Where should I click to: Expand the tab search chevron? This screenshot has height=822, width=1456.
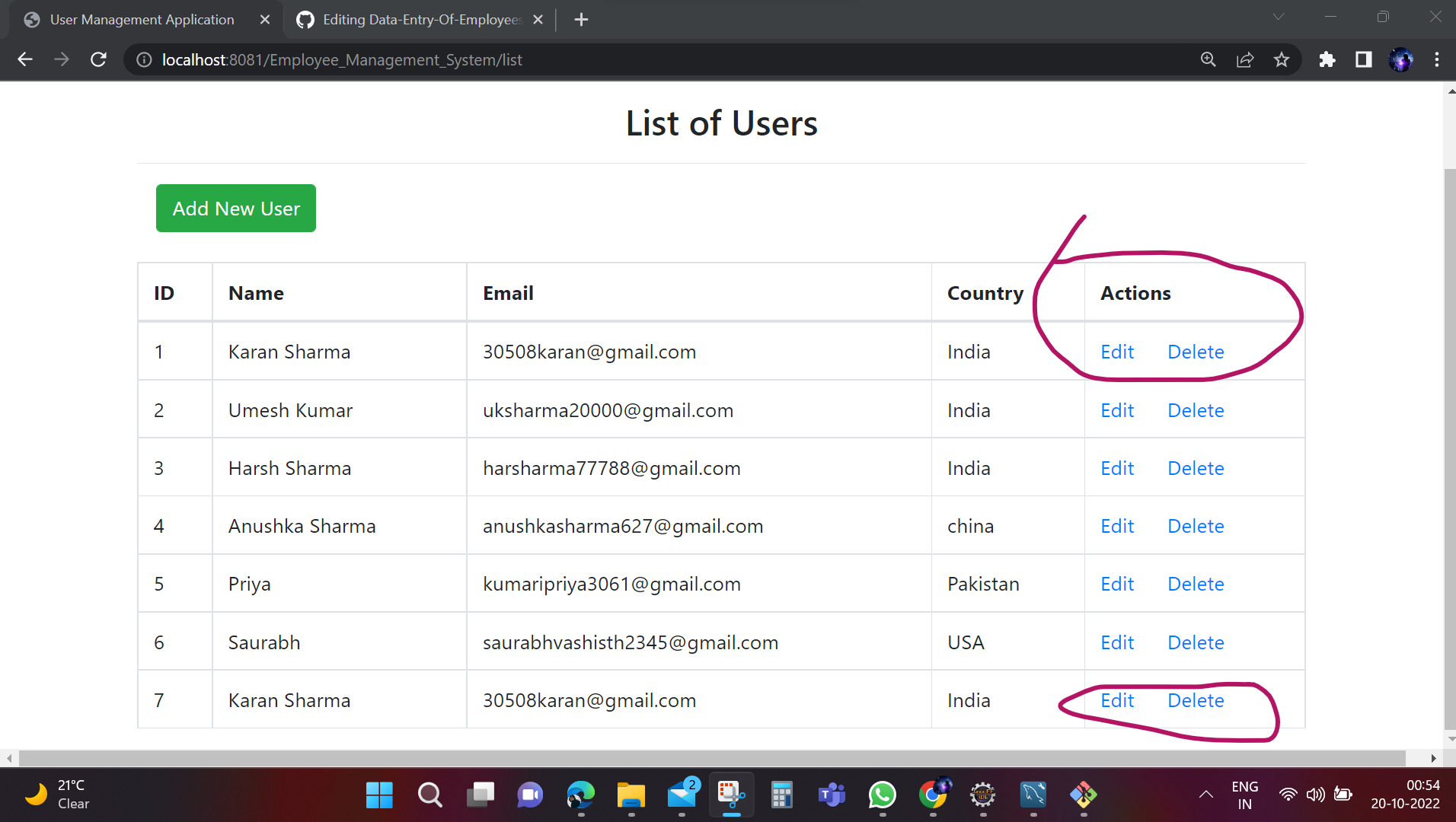pyautogui.click(x=1278, y=17)
